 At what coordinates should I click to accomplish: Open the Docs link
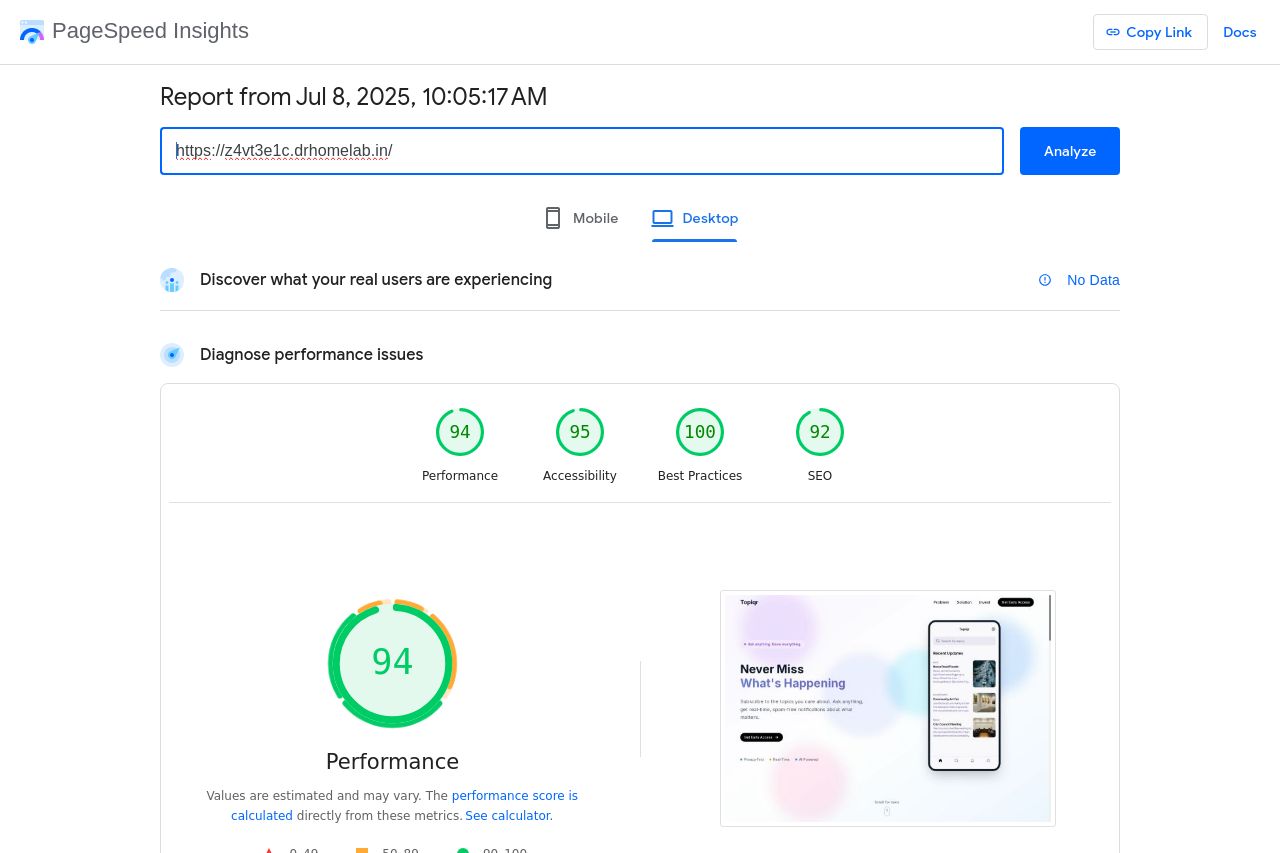[x=1239, y=32]
